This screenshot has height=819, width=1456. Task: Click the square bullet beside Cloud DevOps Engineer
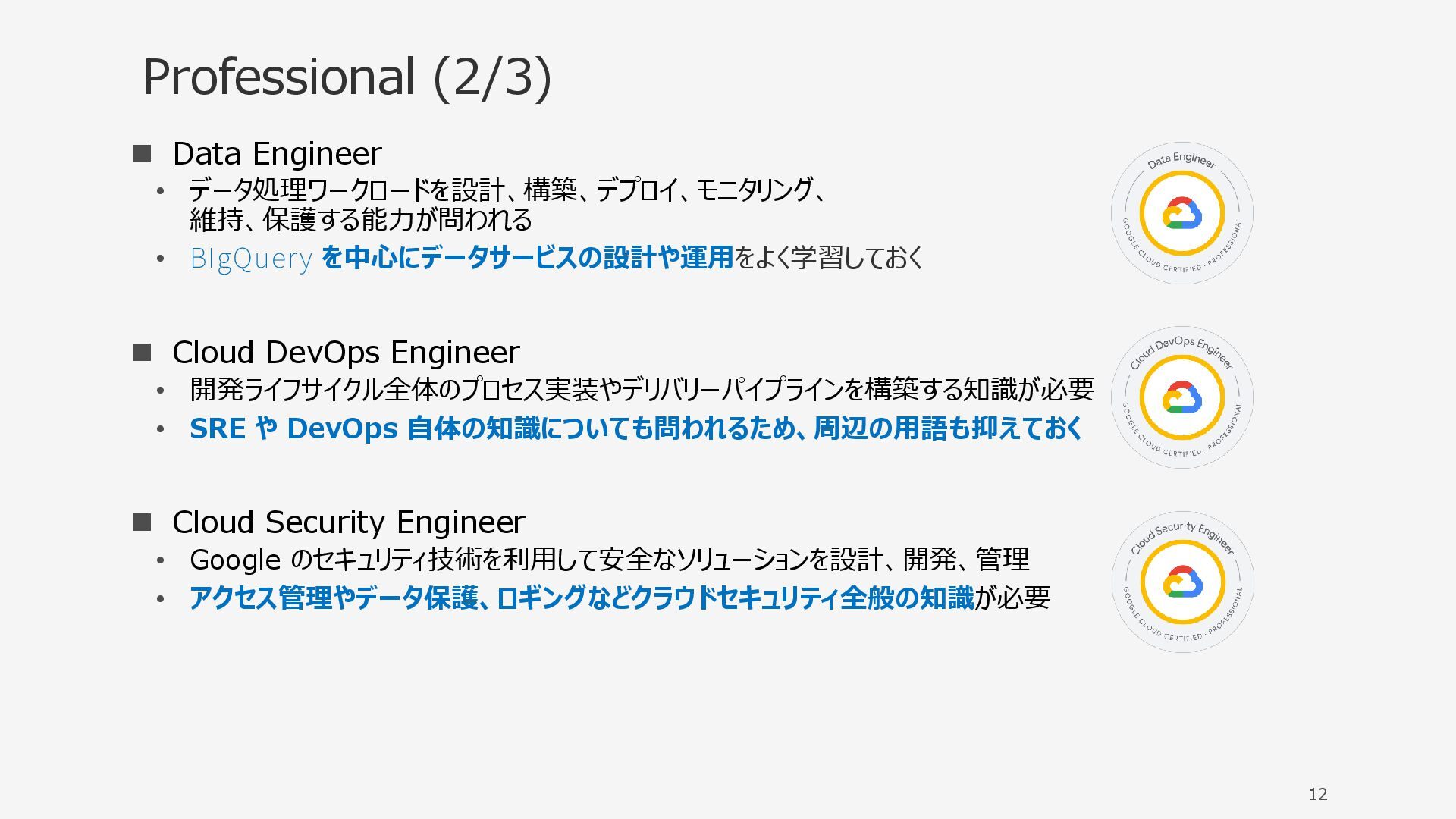(x=142, y=353)
